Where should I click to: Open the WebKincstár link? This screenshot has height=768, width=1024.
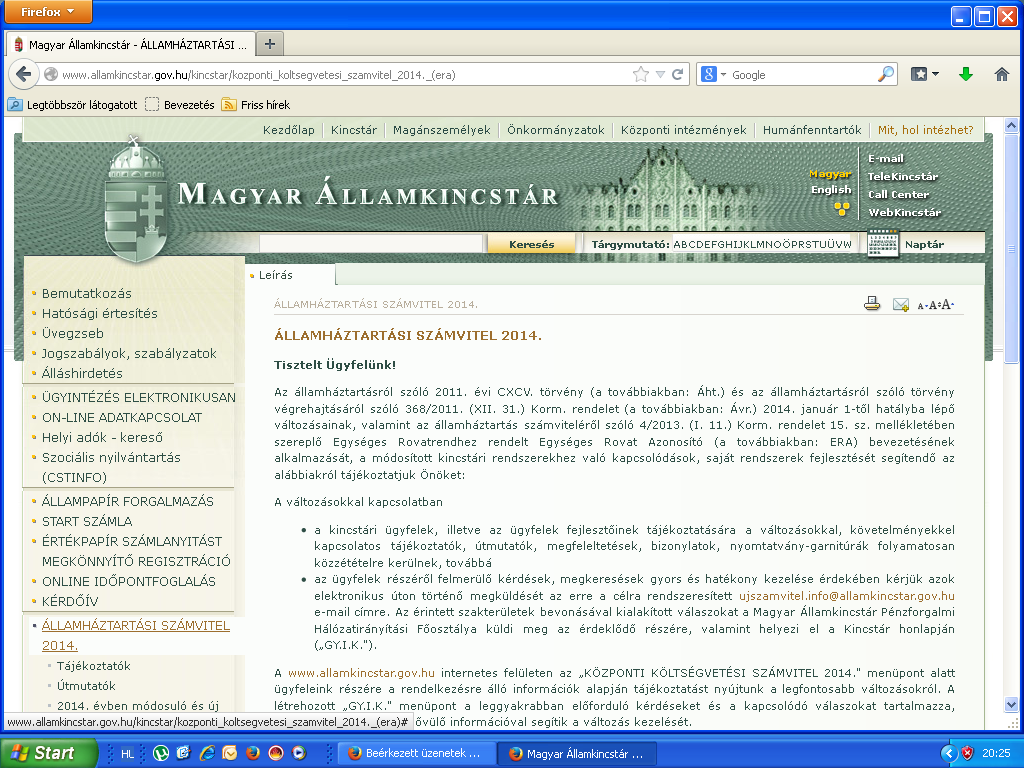click(904, 212)
